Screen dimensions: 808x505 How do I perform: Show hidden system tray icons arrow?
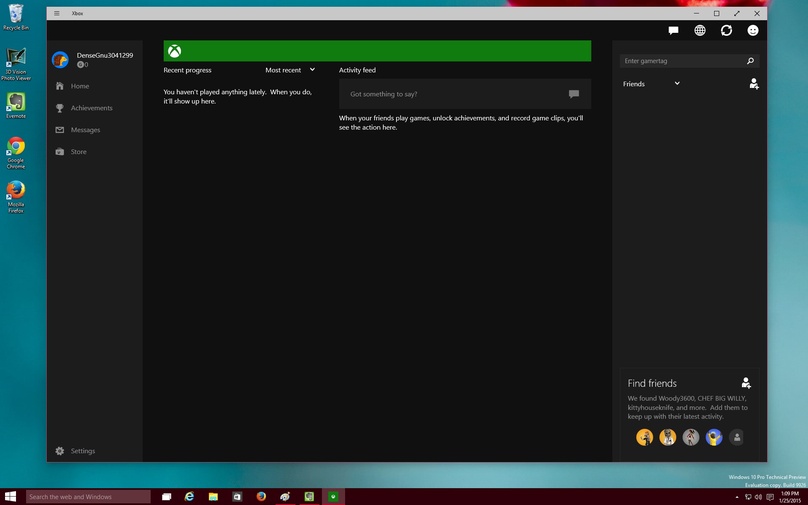(x=737, y=497)
